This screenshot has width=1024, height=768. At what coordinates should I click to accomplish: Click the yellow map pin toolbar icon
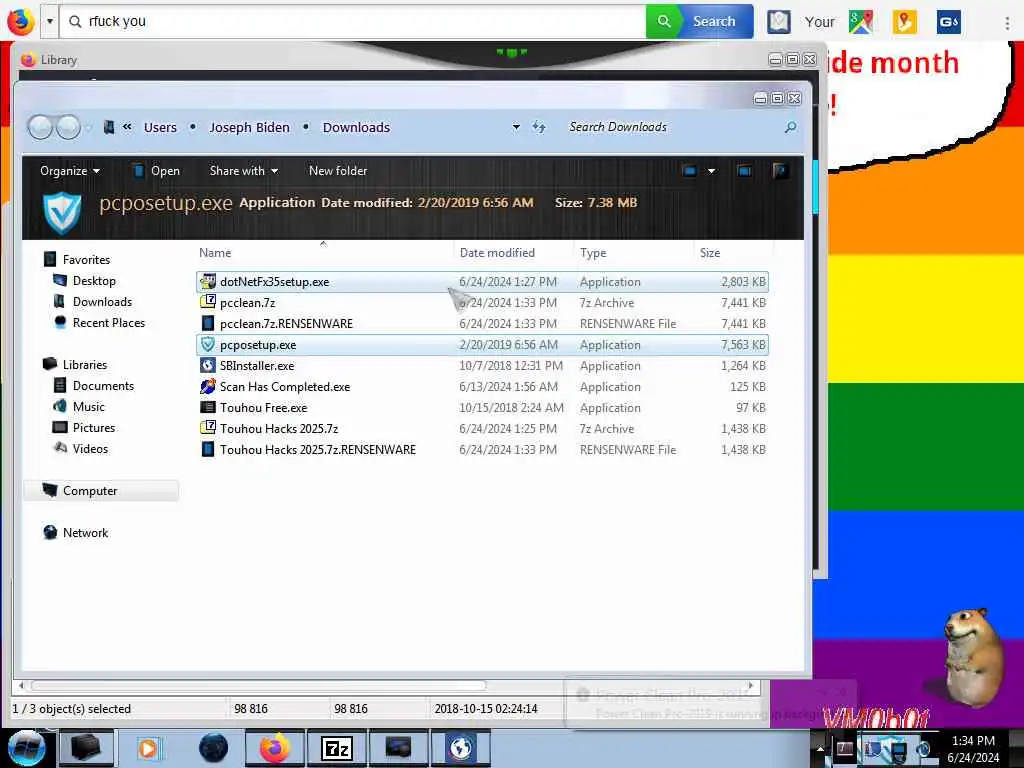(x=904, y=22)
